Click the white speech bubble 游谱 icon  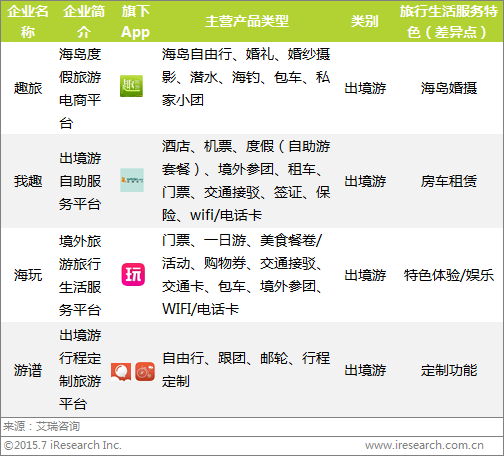pyautogui.click(x=121, y=372)
